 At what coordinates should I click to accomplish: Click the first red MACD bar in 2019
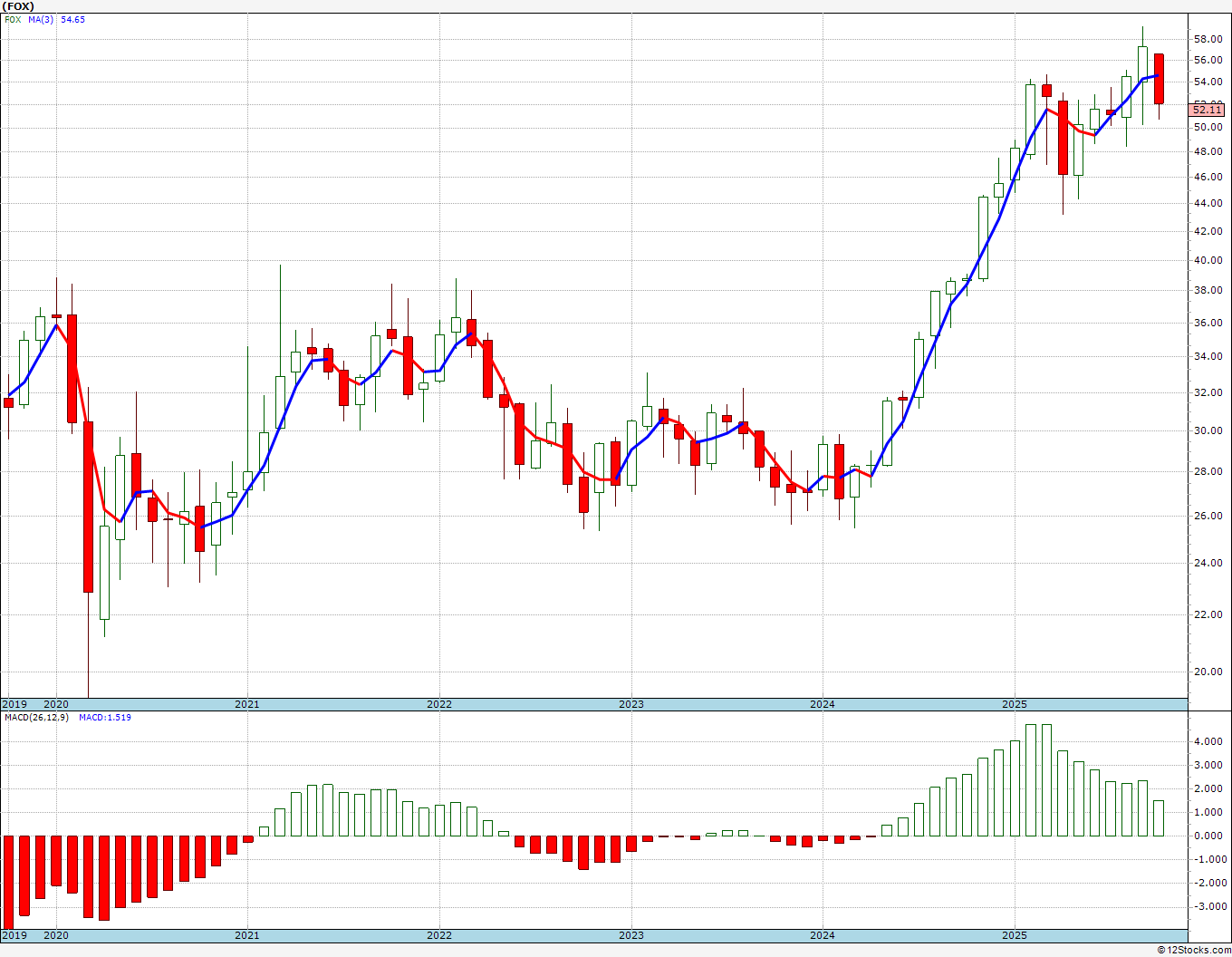8,879
